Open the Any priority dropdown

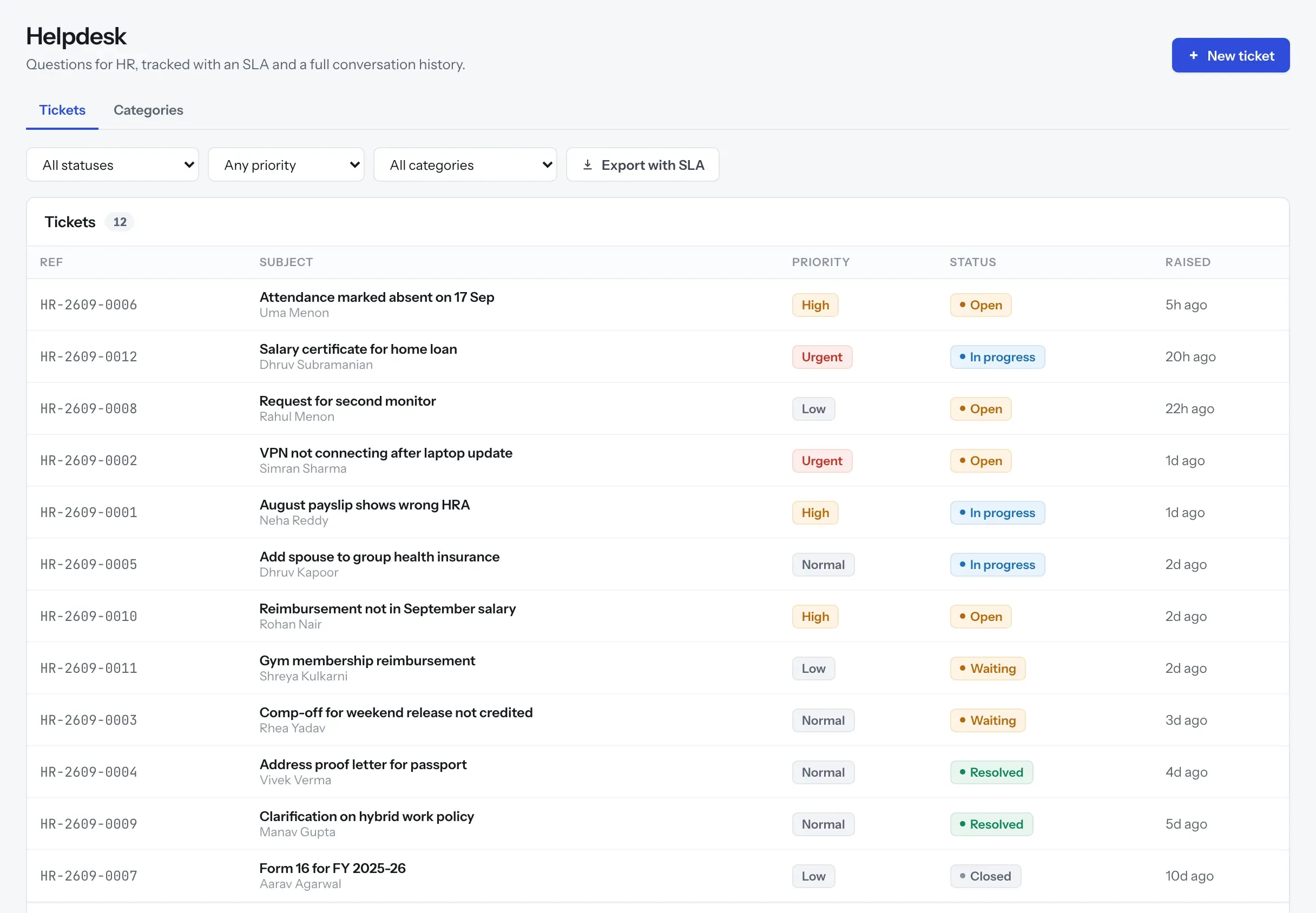click(x=286, y=165)
